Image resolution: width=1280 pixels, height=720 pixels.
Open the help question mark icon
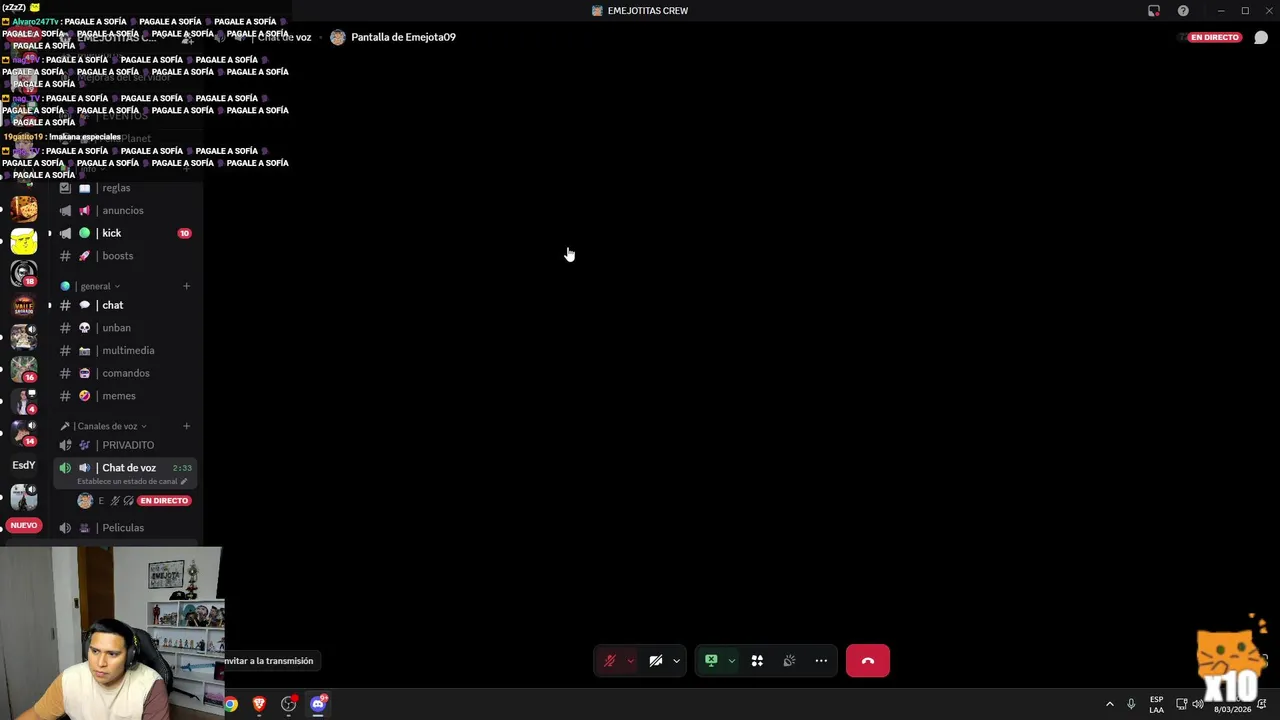click(1183, 11)
